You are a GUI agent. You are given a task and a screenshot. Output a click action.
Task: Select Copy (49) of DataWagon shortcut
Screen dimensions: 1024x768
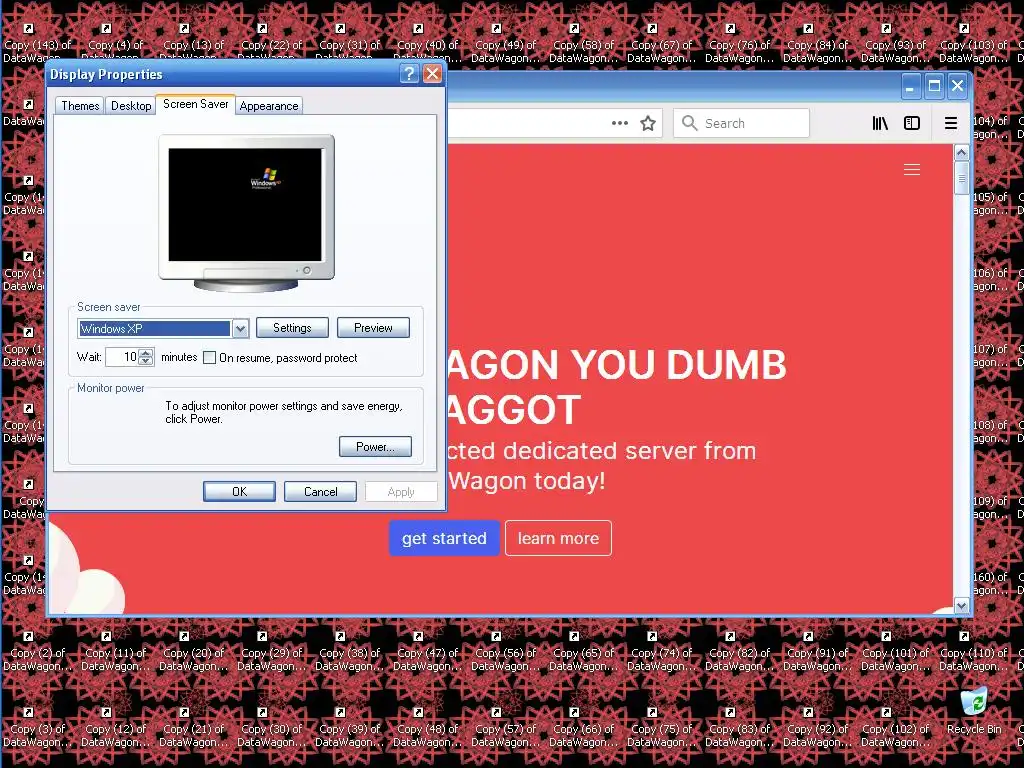[505, 43]
